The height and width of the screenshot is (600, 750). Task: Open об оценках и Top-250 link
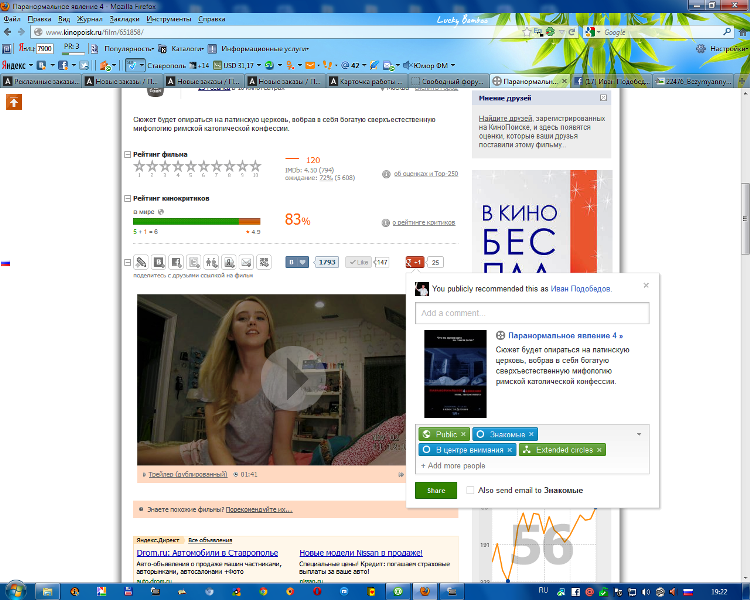426,174
